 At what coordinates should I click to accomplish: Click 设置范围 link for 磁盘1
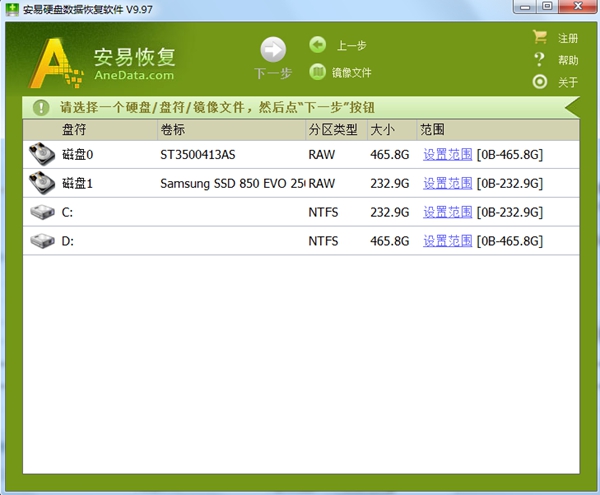447,184
